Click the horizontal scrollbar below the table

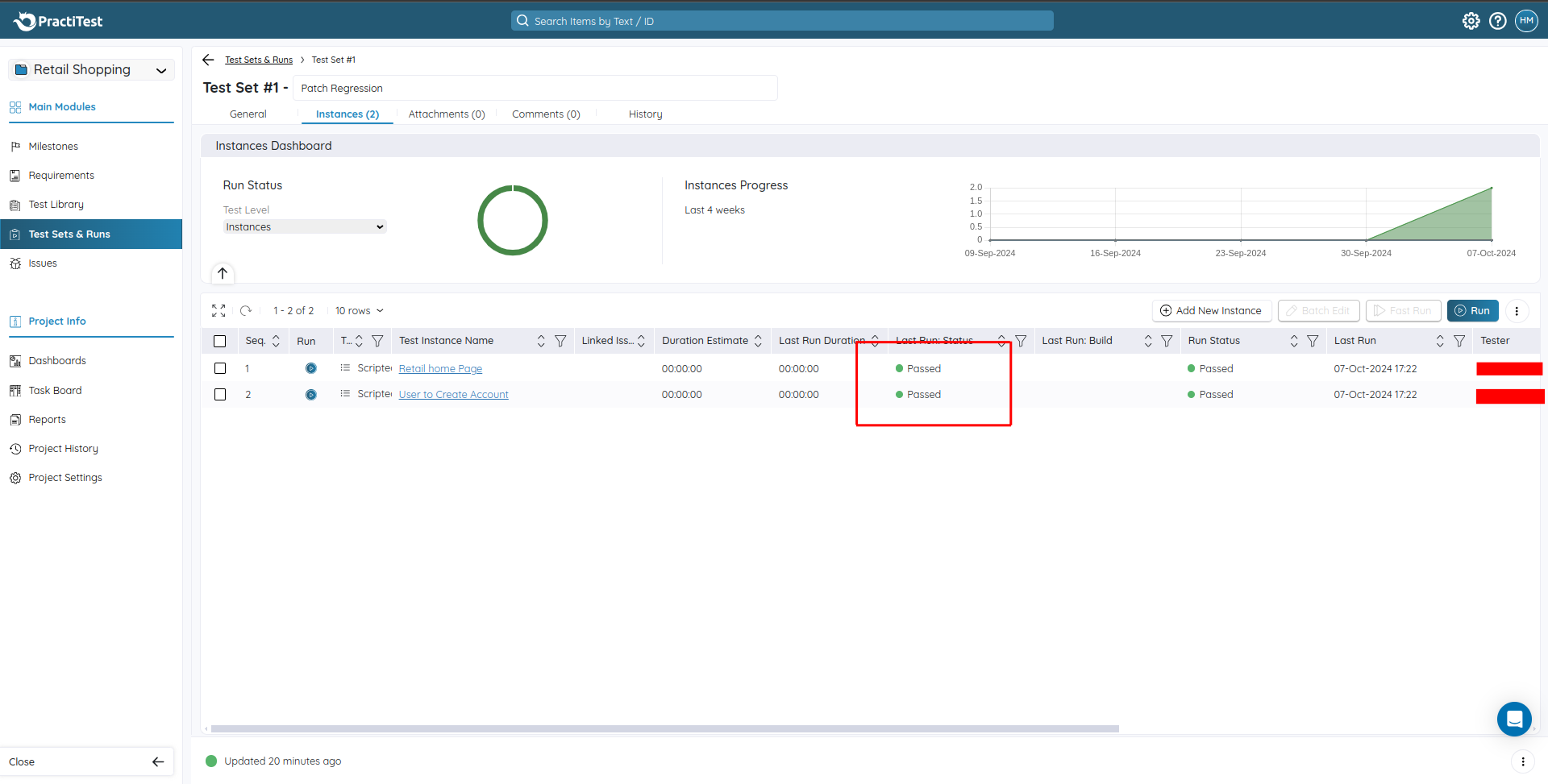[664, 728]
